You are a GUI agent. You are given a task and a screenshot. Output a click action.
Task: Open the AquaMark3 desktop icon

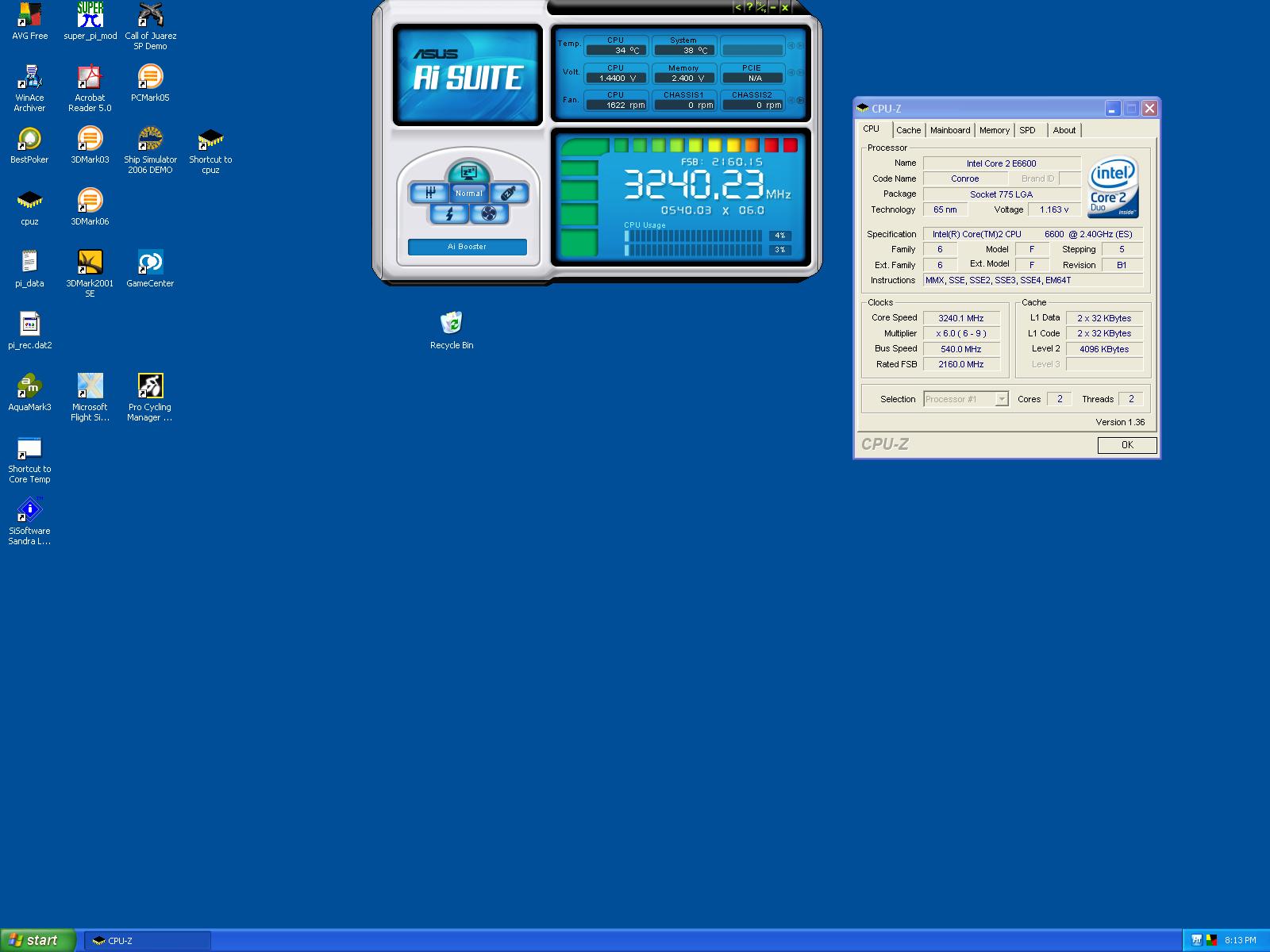(29, 393)
